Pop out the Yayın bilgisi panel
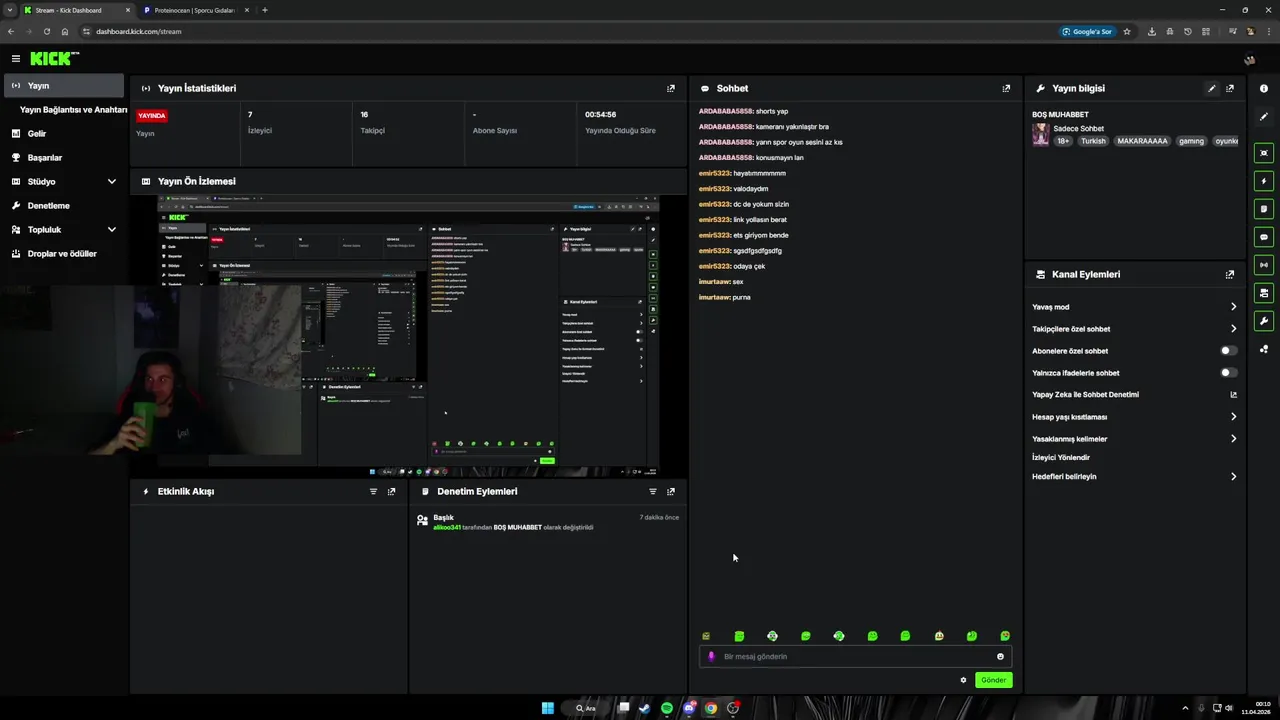1280x720 pixels. 1230,88
